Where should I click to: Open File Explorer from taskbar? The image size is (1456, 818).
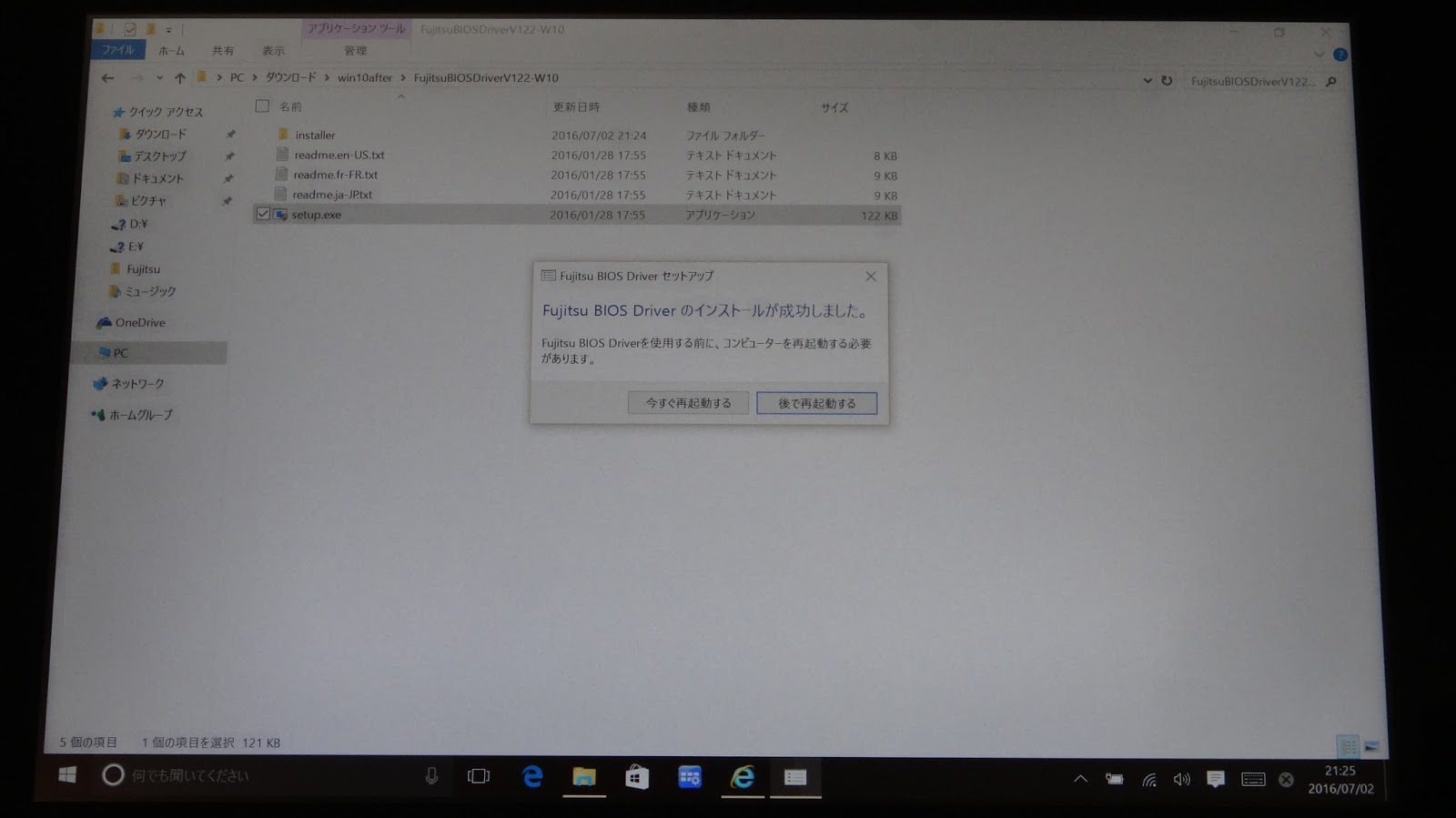(x=584, y=778)
